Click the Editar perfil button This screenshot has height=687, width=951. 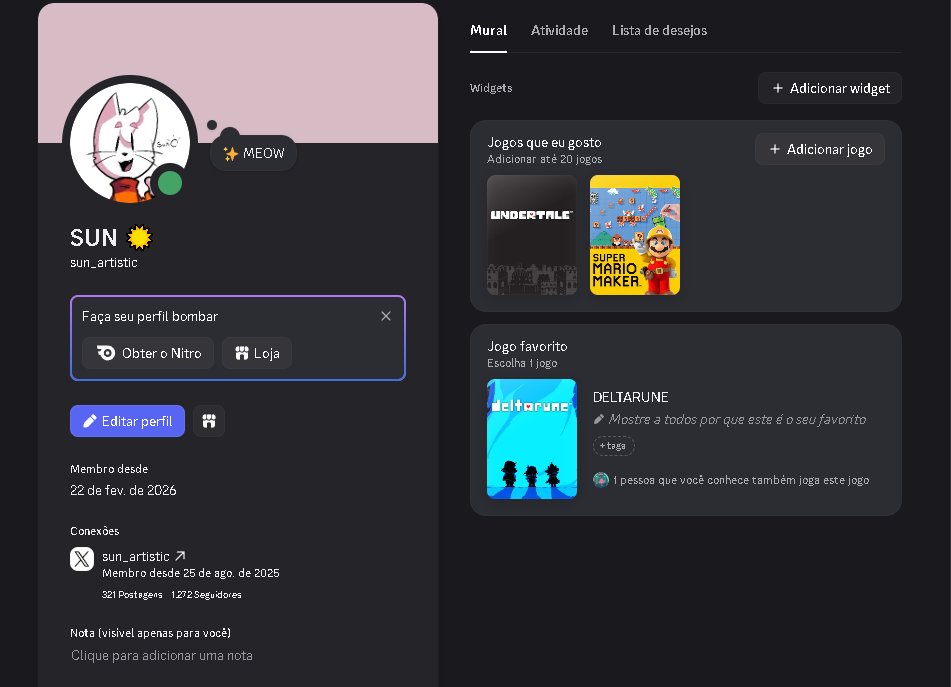(127, 421)
